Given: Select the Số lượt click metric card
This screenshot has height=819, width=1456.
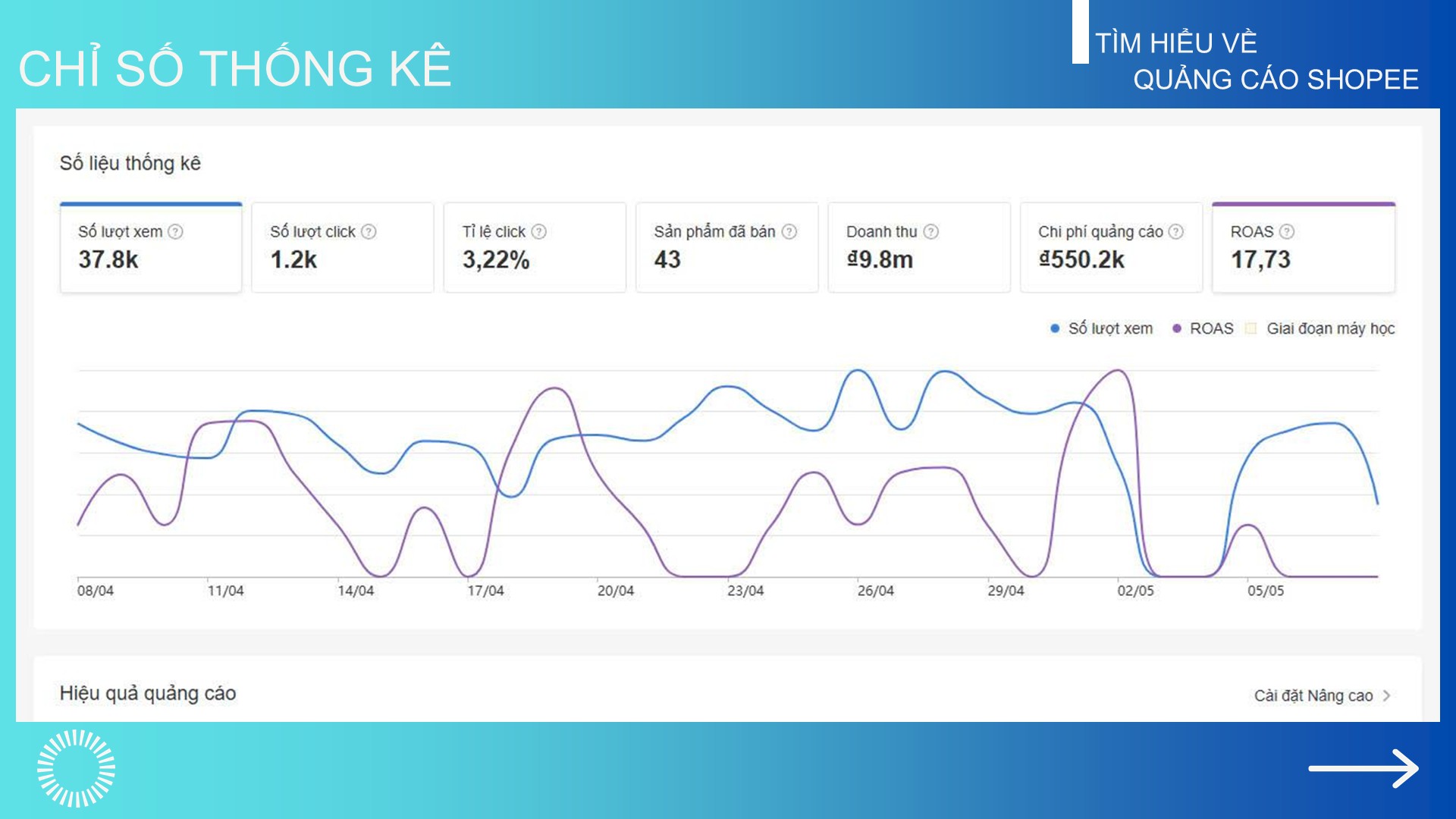Looking at the screenshot, I should click(x=343, y=247).
